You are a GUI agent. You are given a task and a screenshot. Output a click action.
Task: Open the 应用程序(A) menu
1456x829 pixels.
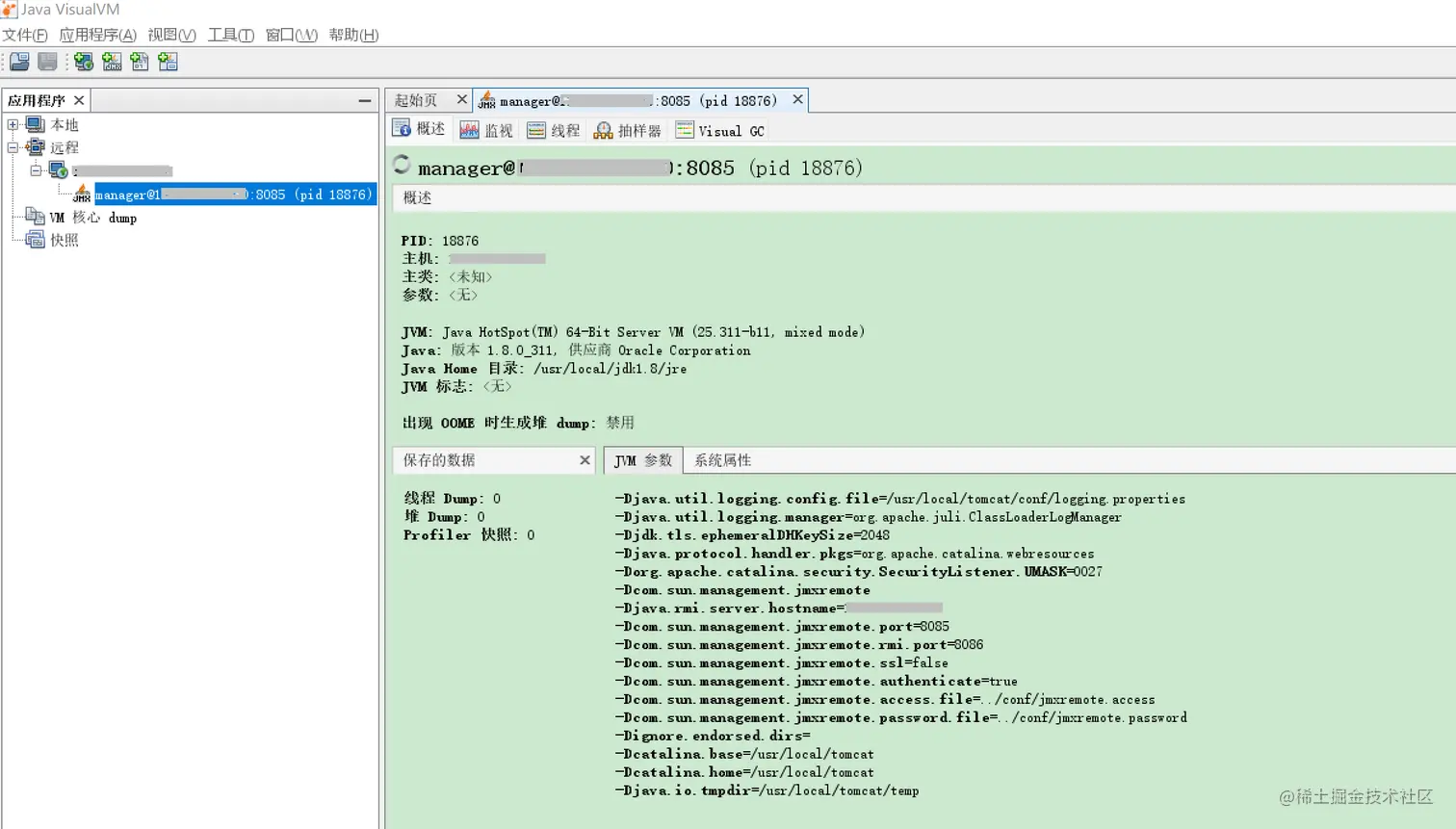point(97,35)
